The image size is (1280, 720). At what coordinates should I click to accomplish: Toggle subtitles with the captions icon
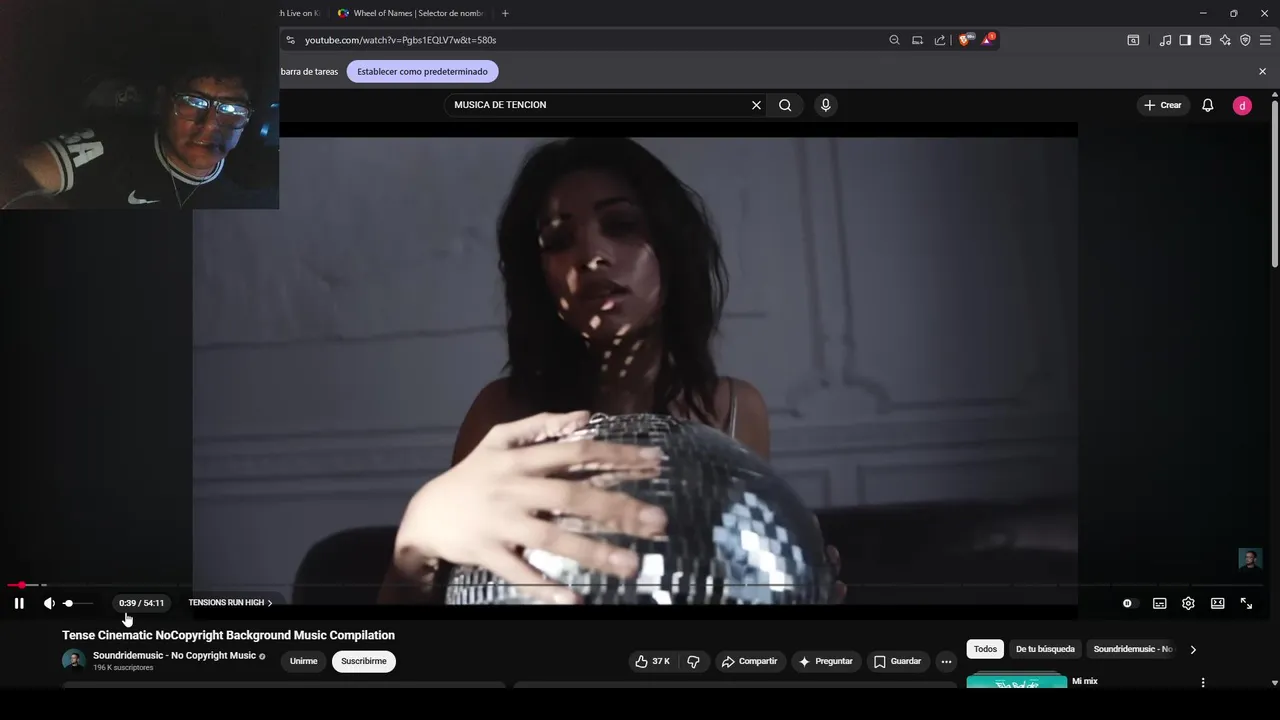(1160, 603)
